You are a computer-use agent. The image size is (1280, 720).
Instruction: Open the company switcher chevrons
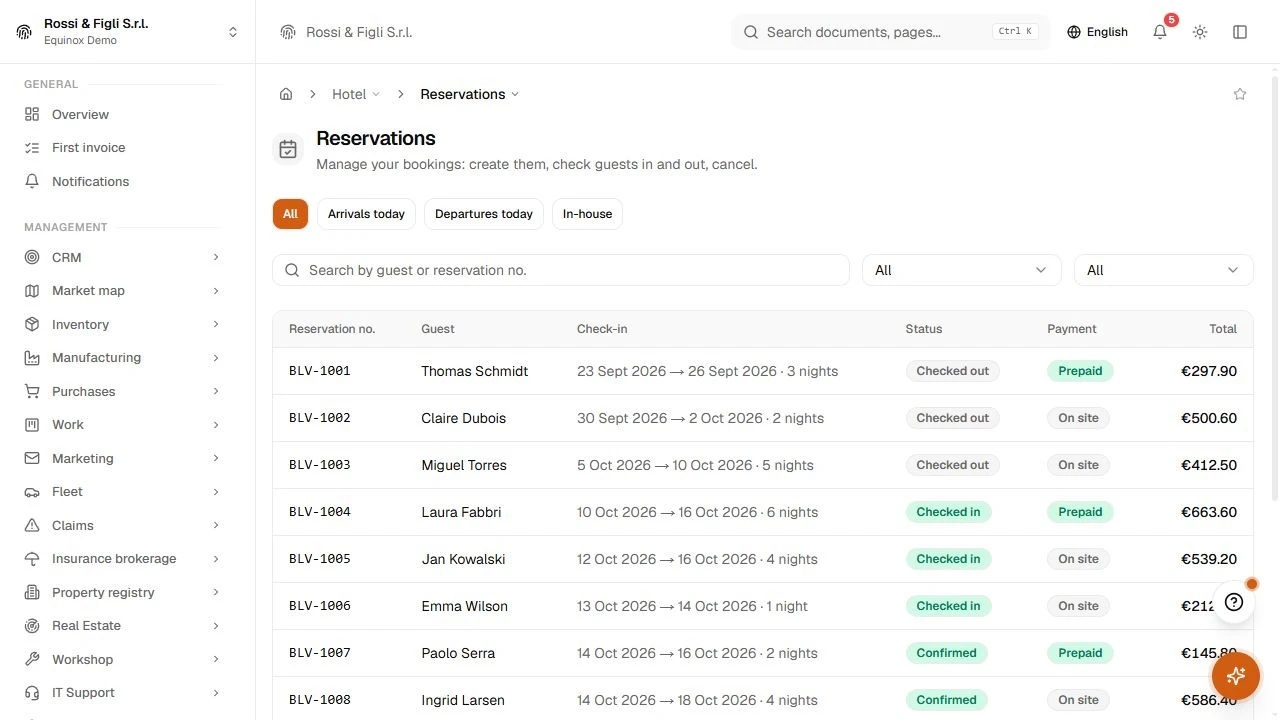pos(233,32)
